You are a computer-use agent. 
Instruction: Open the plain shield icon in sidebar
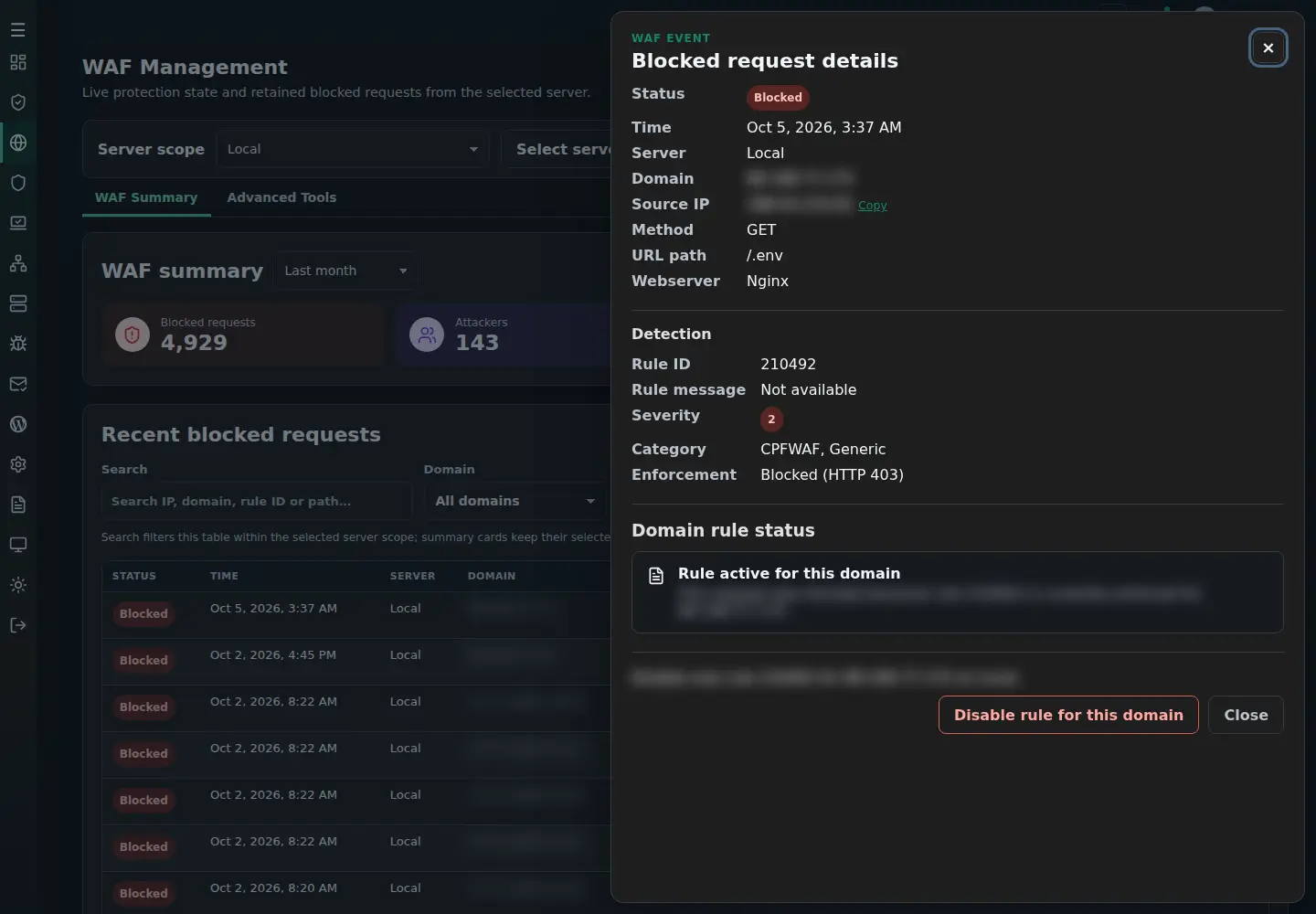click(18, 183)
